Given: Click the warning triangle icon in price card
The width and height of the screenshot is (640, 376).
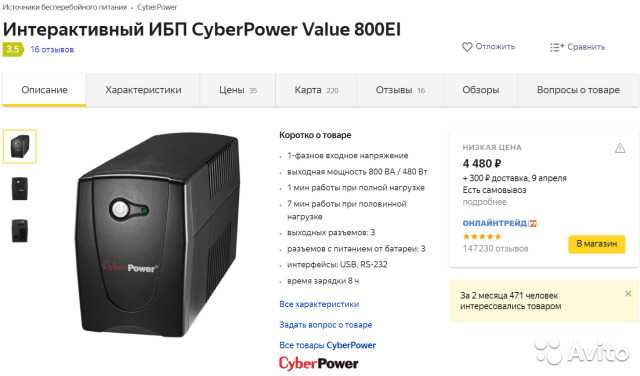Looking at the screenshot, I should [x=620, y=148].
